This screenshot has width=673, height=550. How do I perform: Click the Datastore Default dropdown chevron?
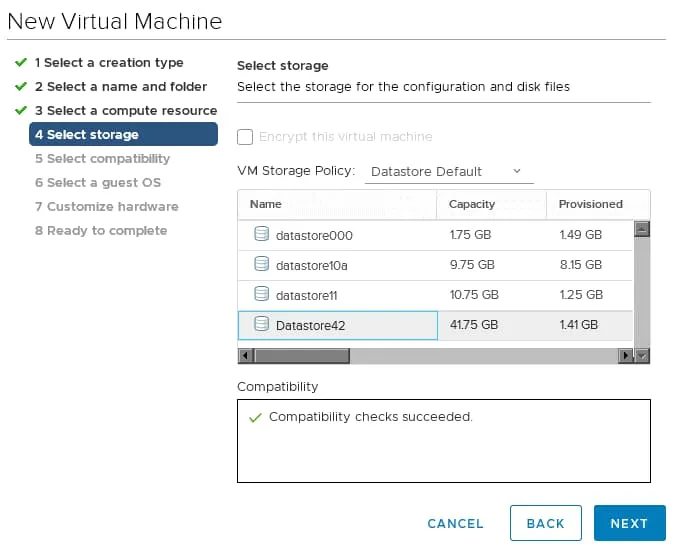point(517,171)
